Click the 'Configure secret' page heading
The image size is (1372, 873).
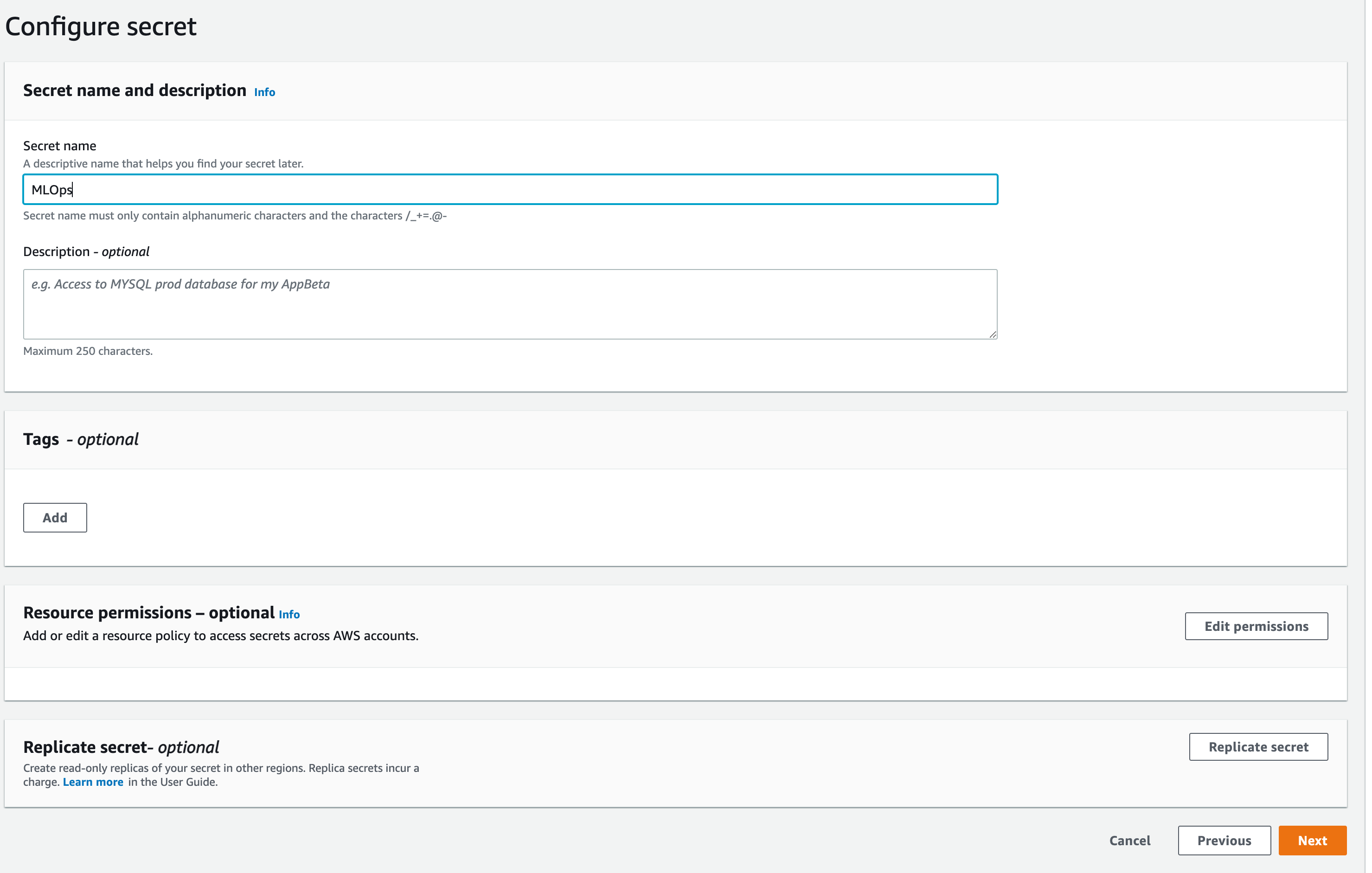pos(100,27)
